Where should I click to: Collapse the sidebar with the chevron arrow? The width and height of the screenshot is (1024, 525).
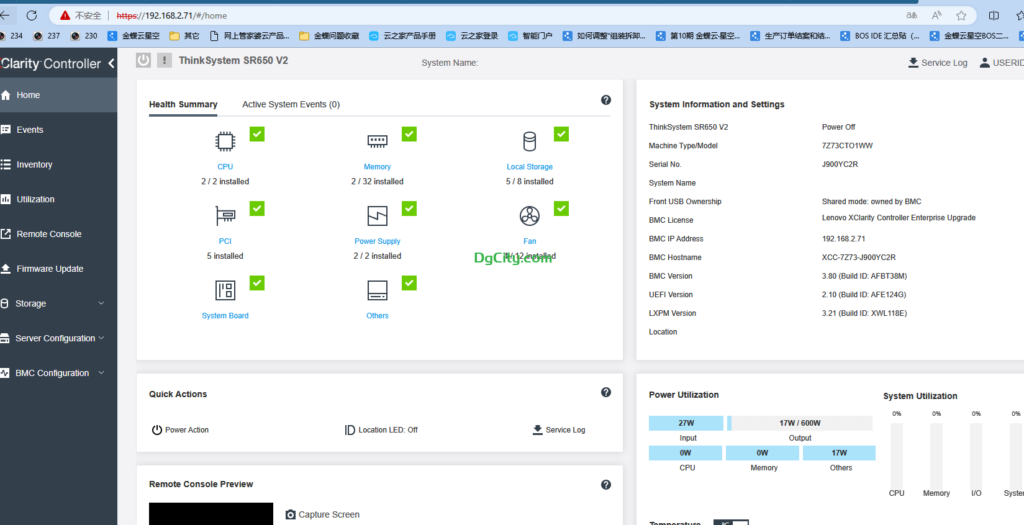(111, 63)
